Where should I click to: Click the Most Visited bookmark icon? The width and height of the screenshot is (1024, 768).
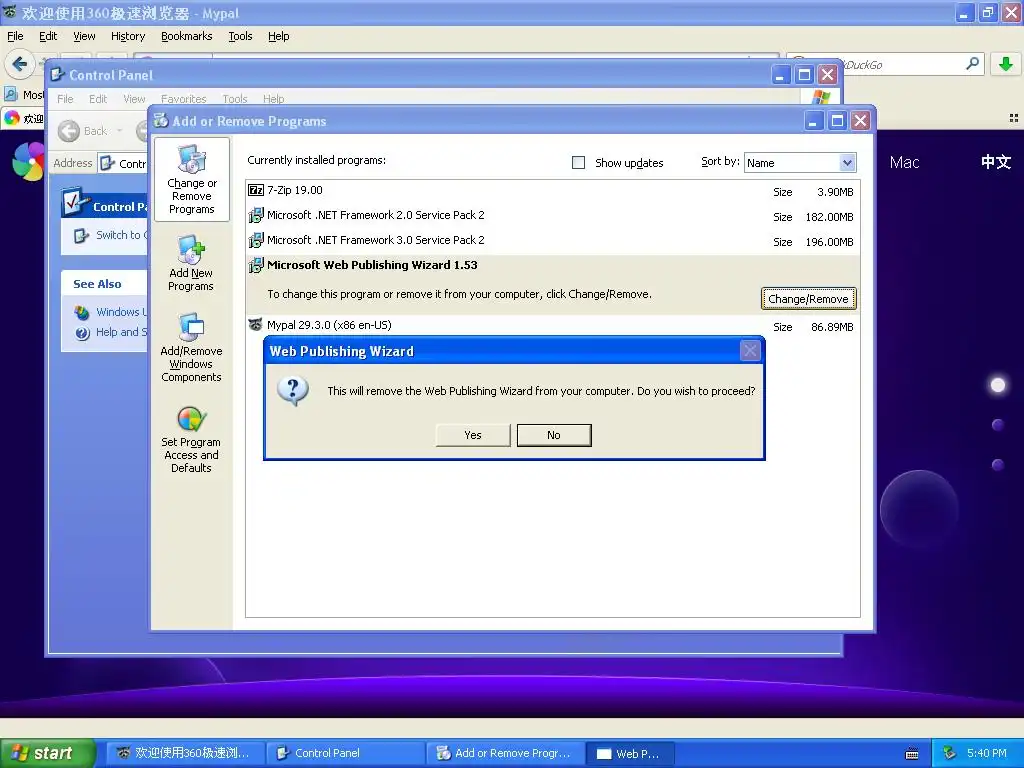click(10, 94)
